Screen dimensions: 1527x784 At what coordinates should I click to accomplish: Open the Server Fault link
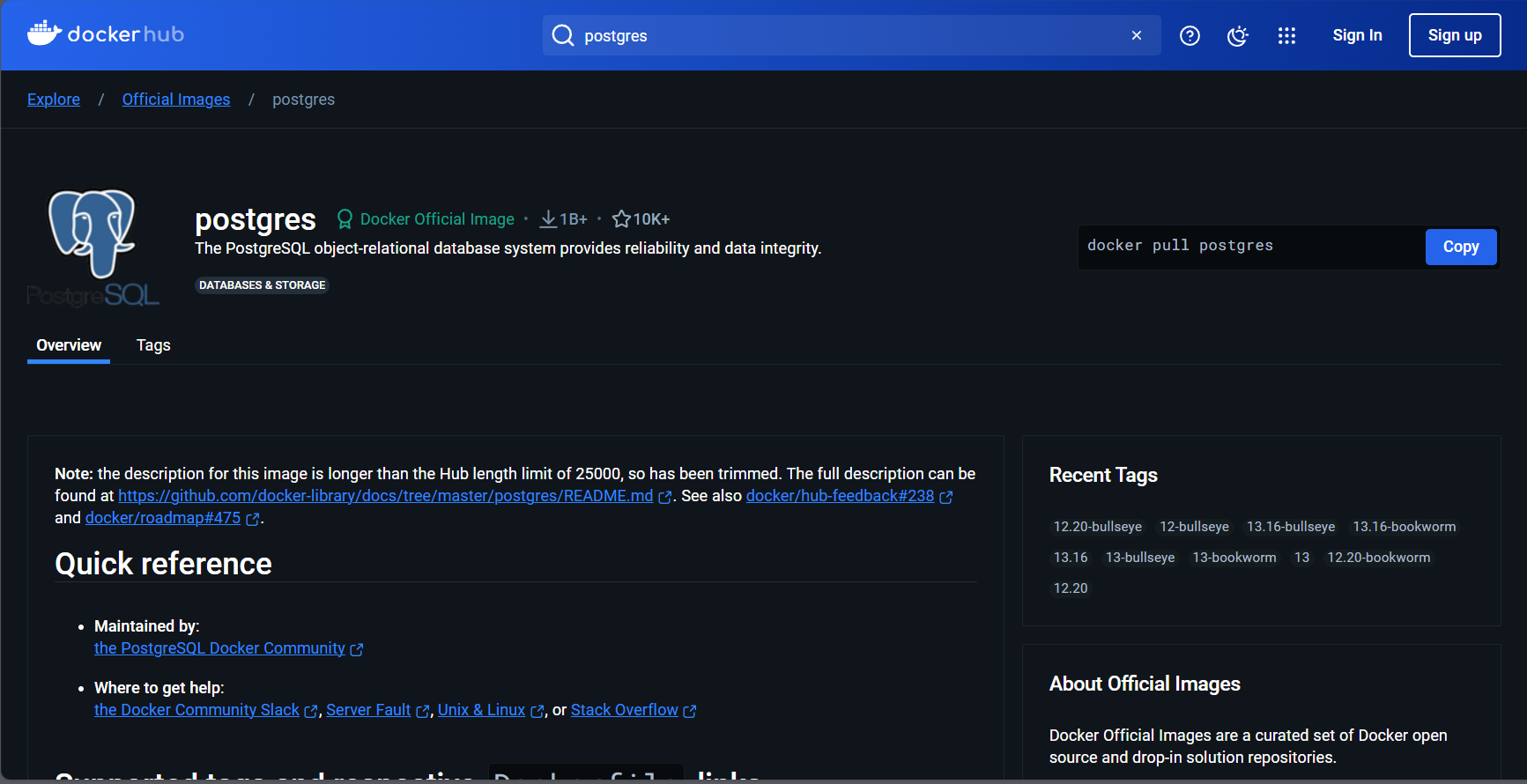pyautogui.click(x=368, y=710)
